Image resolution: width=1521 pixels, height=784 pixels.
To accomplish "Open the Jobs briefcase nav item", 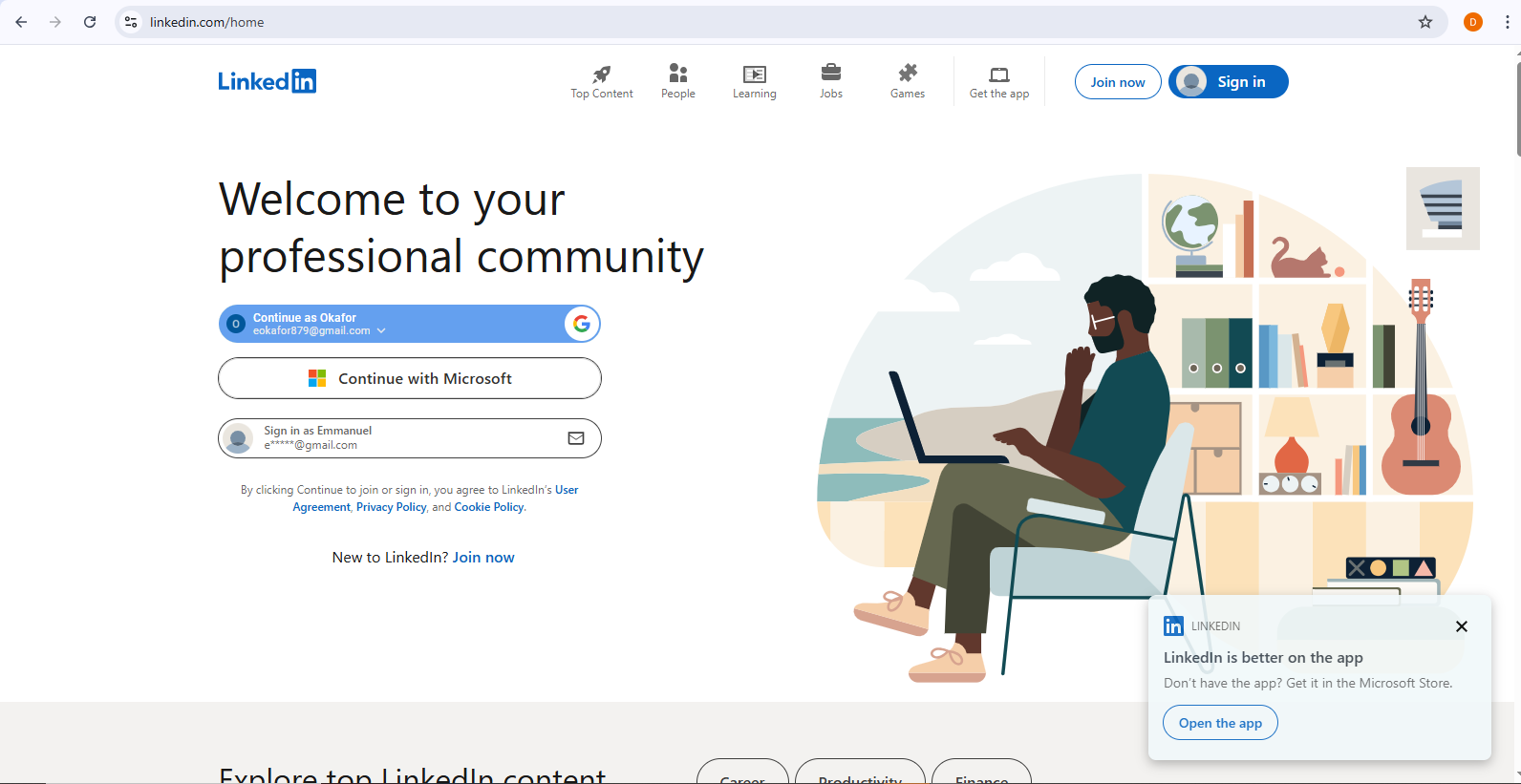I will [831, 82].
